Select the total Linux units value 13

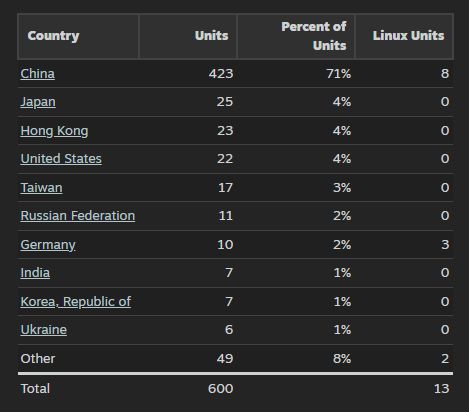pyautogui.click(x=441, y=389)
